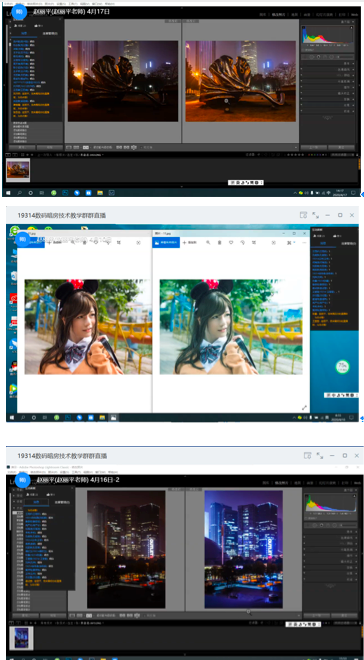Expand the 基本 panel in 4月16日-2 Lightroom
Image resolution: width=364 pixels, height=660 pixels.
point(331,532)
